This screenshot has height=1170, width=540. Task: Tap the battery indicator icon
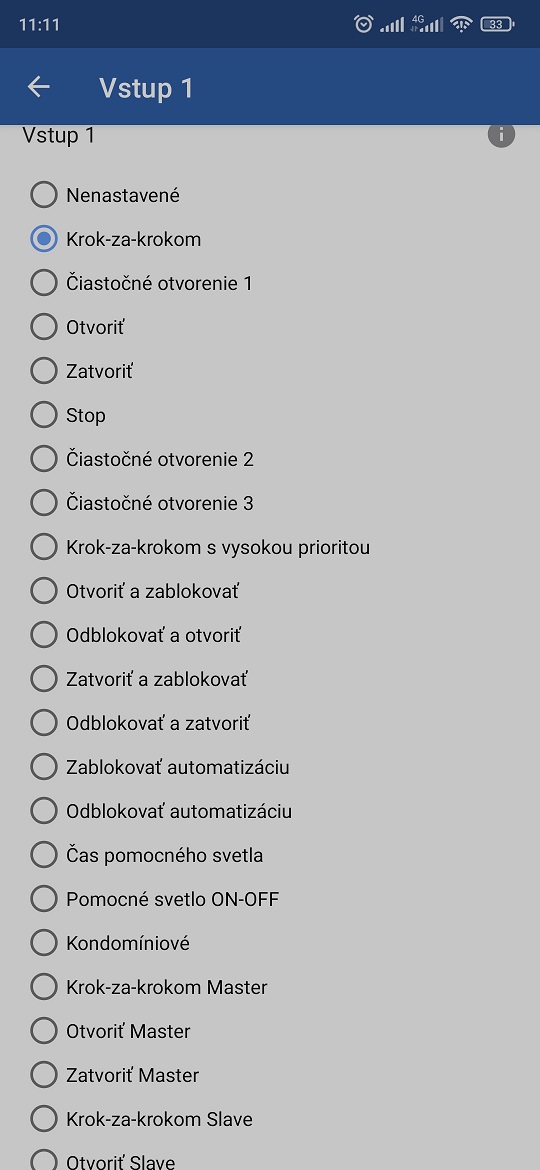tap(497, 24)
